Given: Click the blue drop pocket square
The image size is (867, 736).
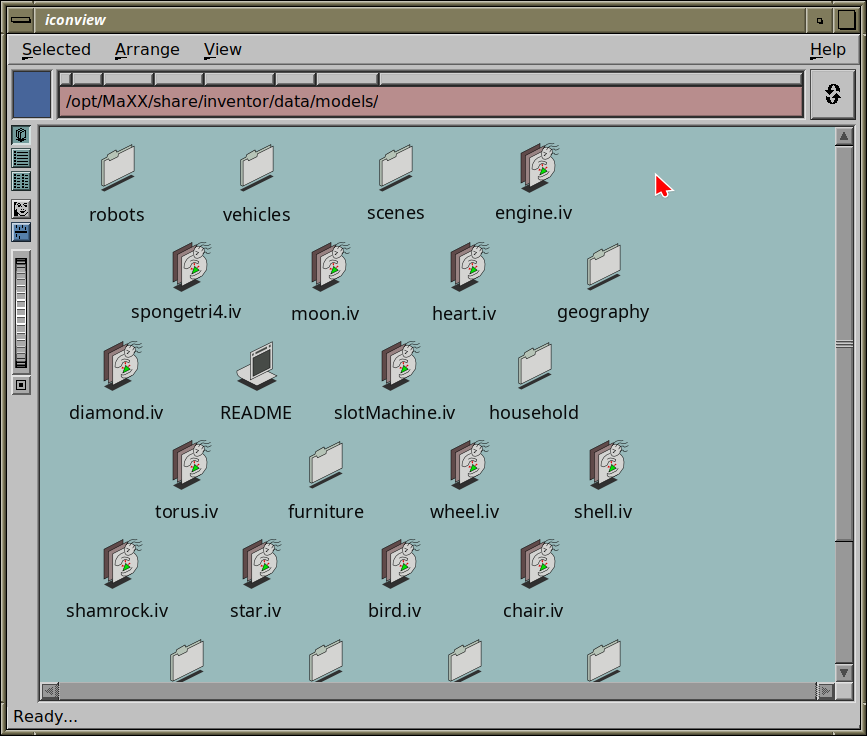Looking at the screenshot, I should [32, 94].
